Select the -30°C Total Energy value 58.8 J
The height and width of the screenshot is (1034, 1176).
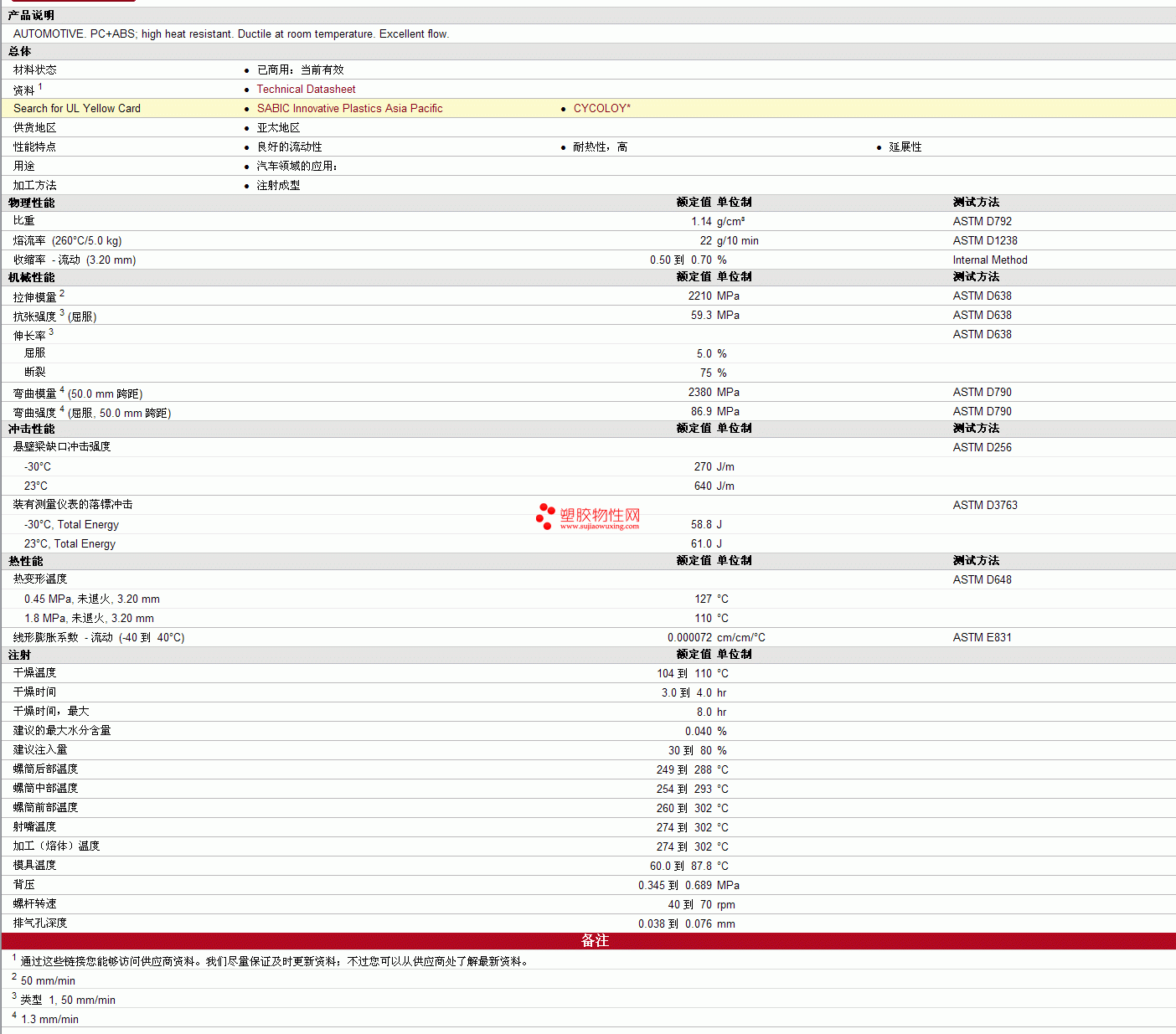pos(706,524)
